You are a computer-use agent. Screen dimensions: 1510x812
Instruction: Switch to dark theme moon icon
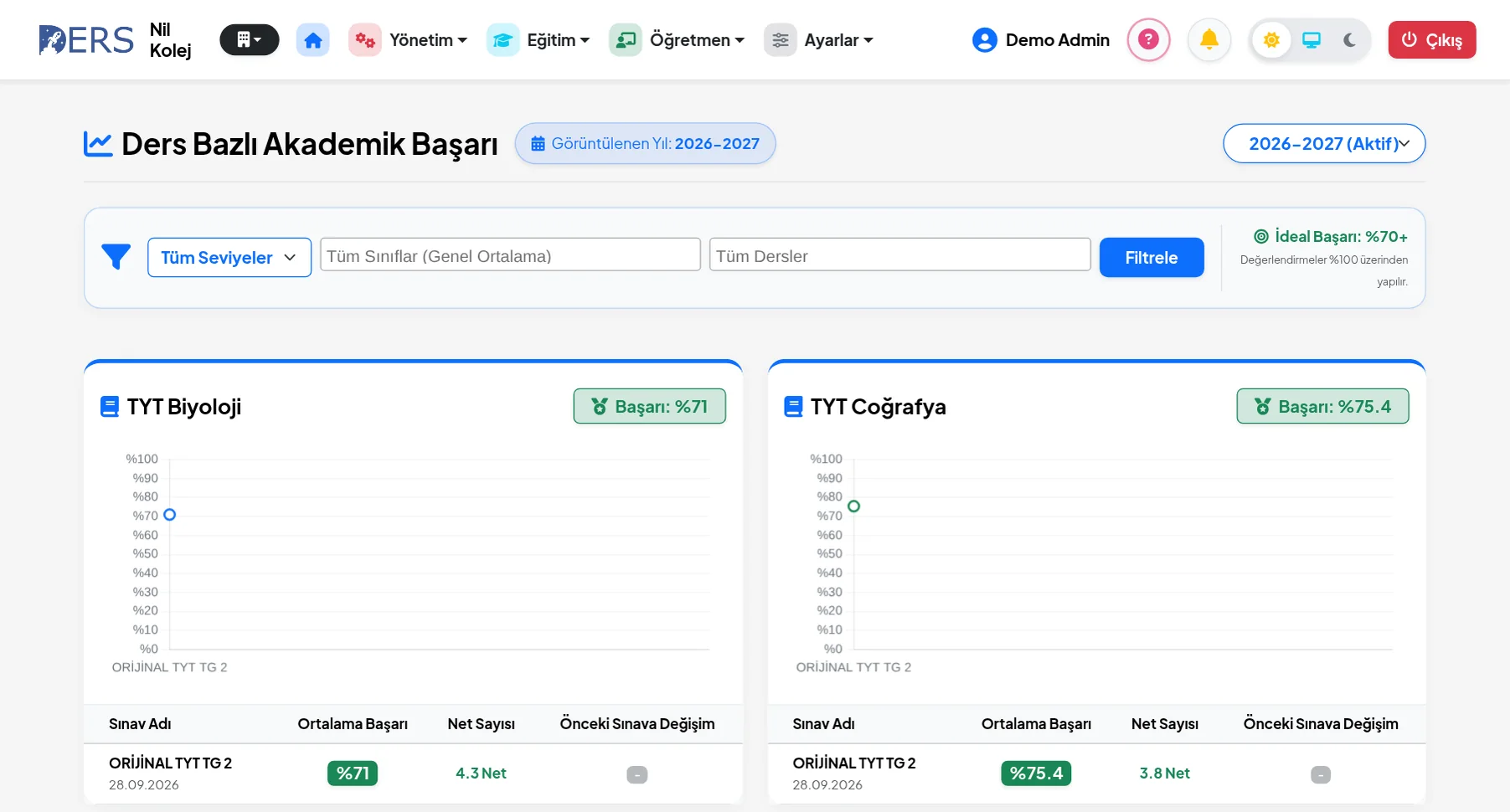point(1350,40)
